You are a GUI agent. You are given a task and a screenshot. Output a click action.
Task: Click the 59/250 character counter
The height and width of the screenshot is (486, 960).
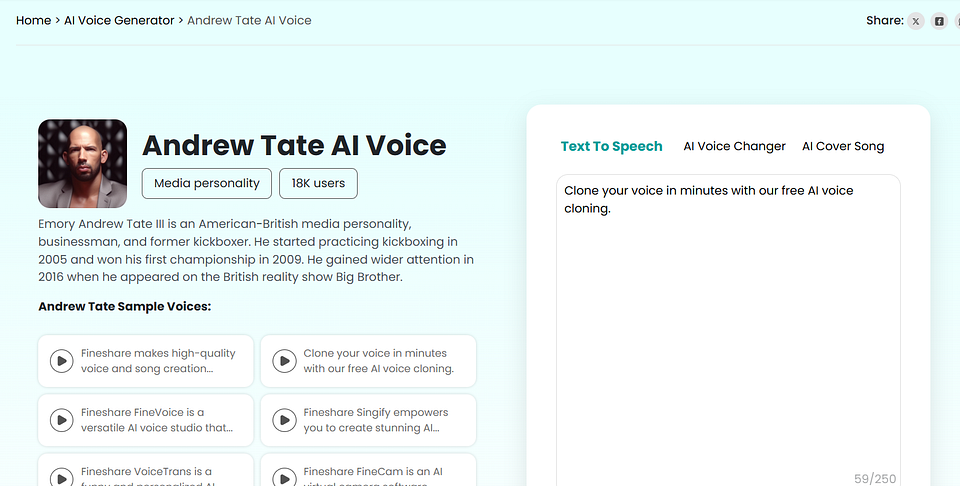point(875,478)
